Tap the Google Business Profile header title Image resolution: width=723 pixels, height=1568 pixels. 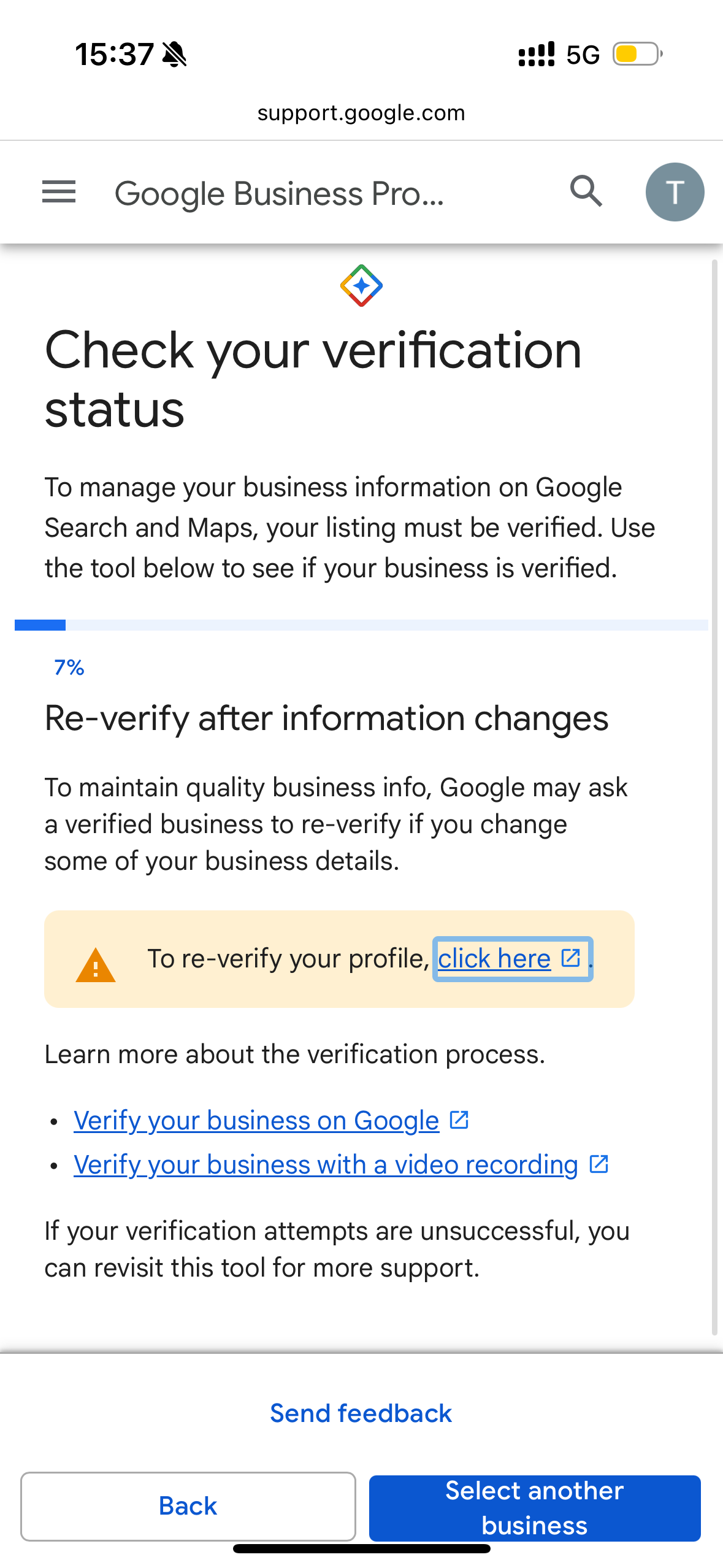tap(279, 194)
